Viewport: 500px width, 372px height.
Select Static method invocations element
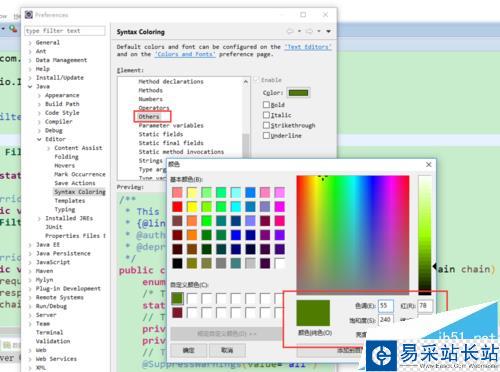(181, 152)
